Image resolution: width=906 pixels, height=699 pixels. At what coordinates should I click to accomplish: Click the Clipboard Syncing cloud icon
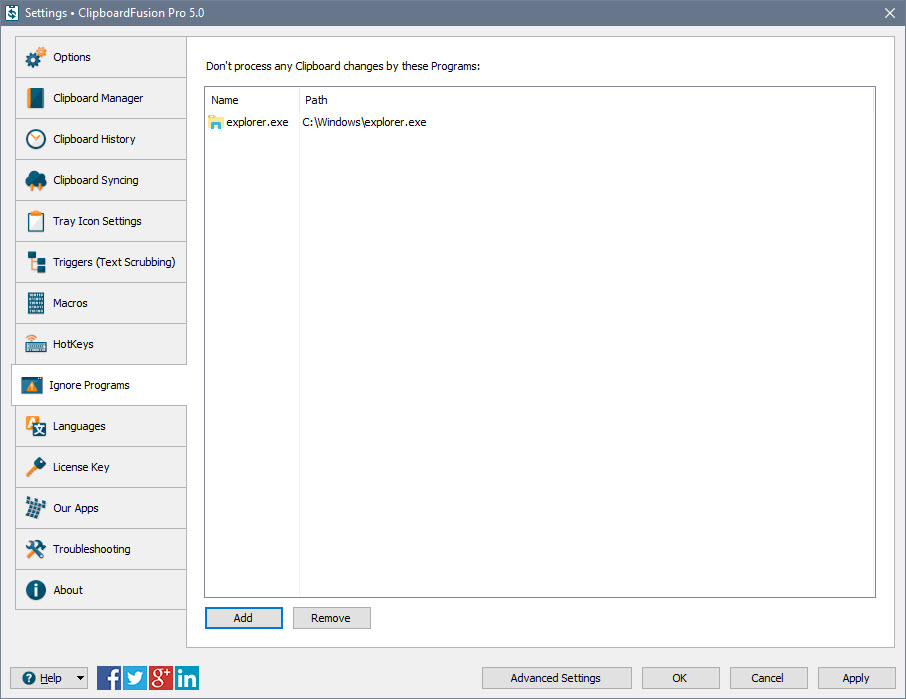(x=36, y=180)
